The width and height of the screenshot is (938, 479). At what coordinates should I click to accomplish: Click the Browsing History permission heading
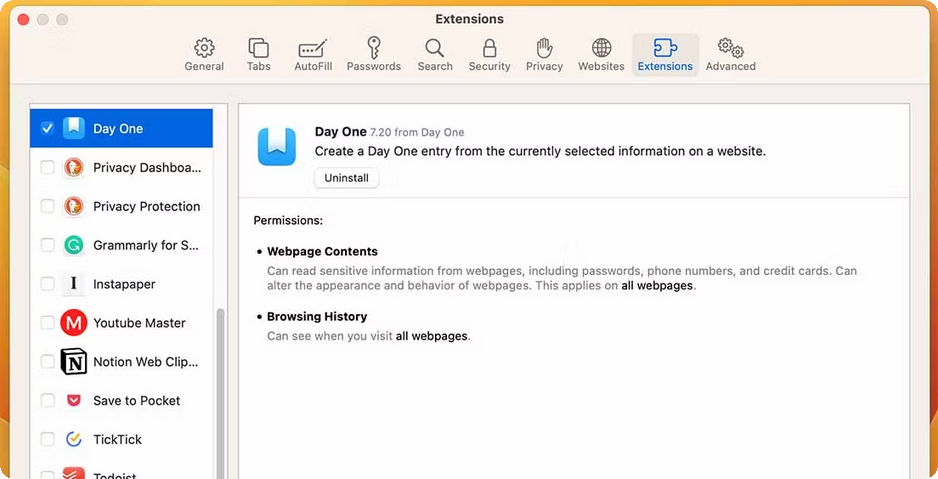pos(317,317)
